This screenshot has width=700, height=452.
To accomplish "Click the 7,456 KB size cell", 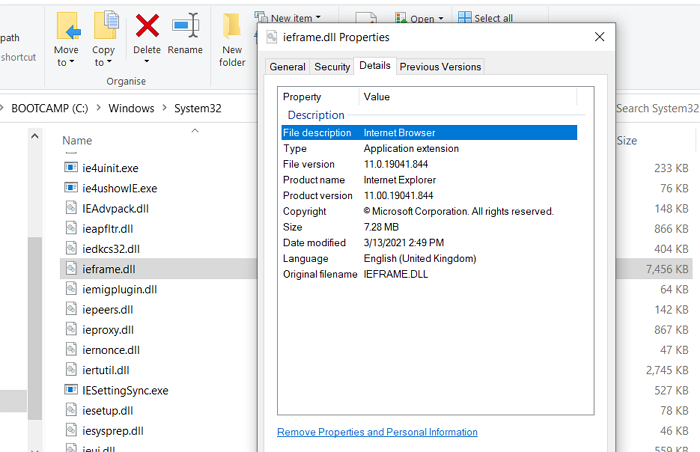I will tap(667, 269).
